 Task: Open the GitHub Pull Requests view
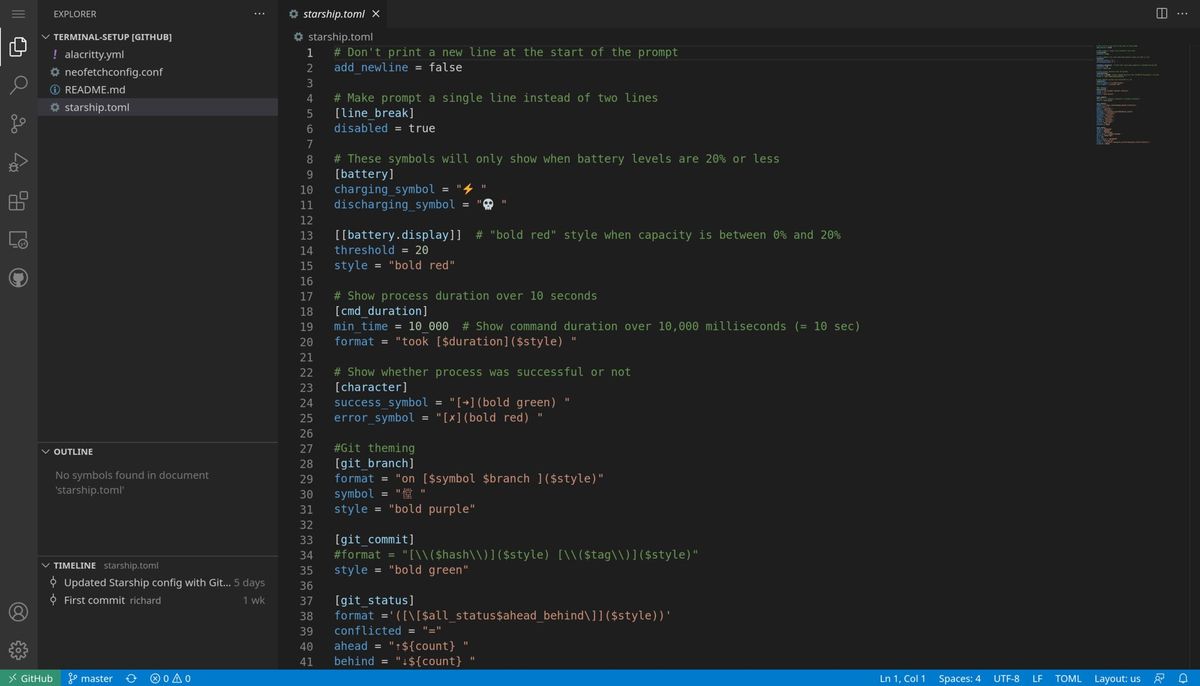tap(17, 278)
